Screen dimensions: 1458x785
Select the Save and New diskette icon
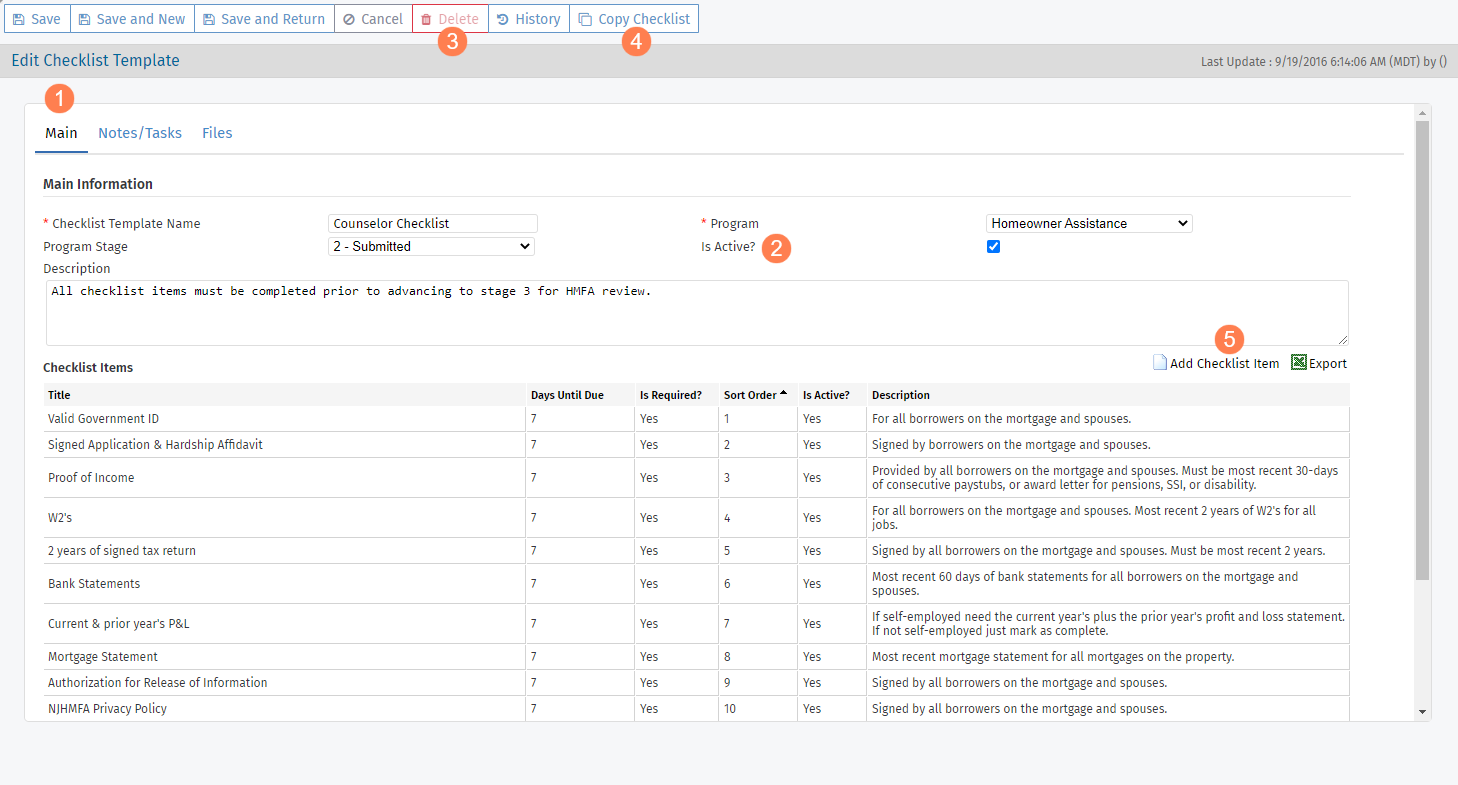pyautogui.click(x=87, y=18)
